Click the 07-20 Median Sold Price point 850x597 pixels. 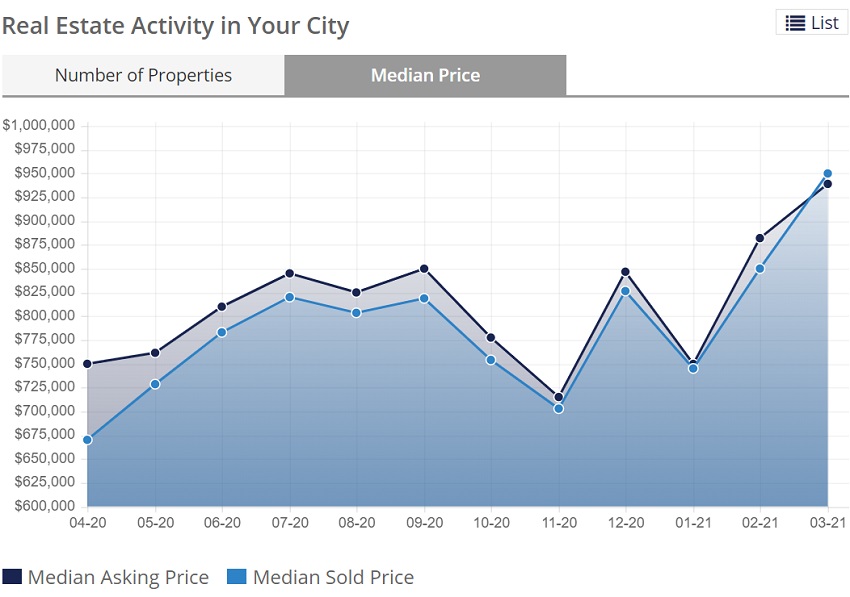point(290,297)
